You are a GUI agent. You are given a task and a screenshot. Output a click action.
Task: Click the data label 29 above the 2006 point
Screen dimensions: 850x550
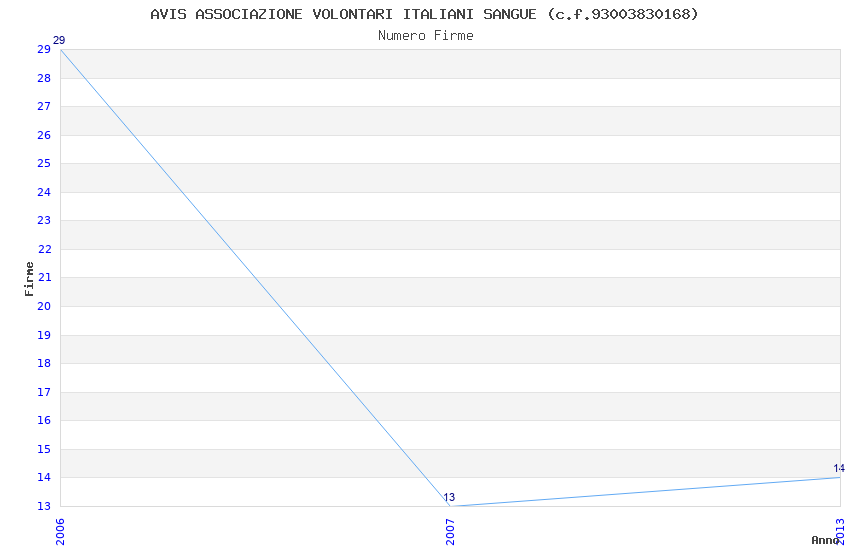click(x=59, y=40)
